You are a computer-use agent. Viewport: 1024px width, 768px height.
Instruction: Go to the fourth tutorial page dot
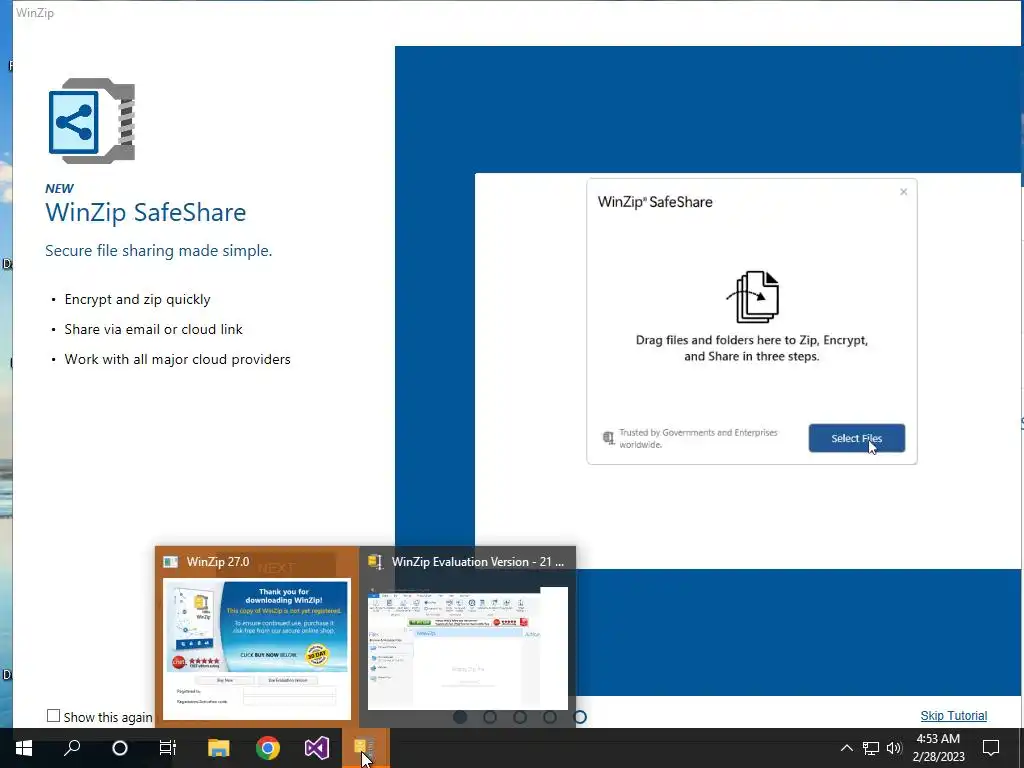(550, 717)
